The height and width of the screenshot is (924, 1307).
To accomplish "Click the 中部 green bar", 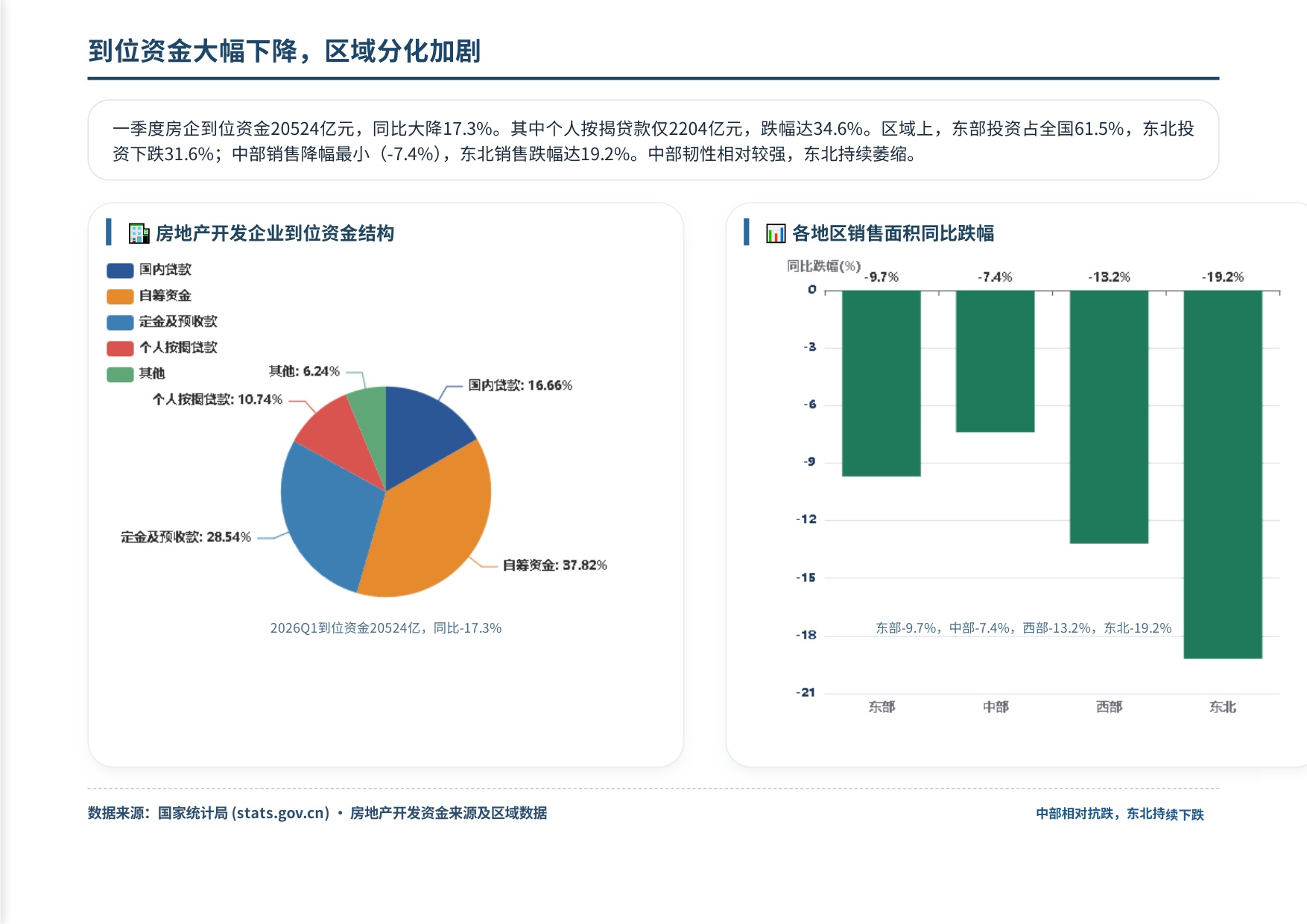I will point(996,361).
